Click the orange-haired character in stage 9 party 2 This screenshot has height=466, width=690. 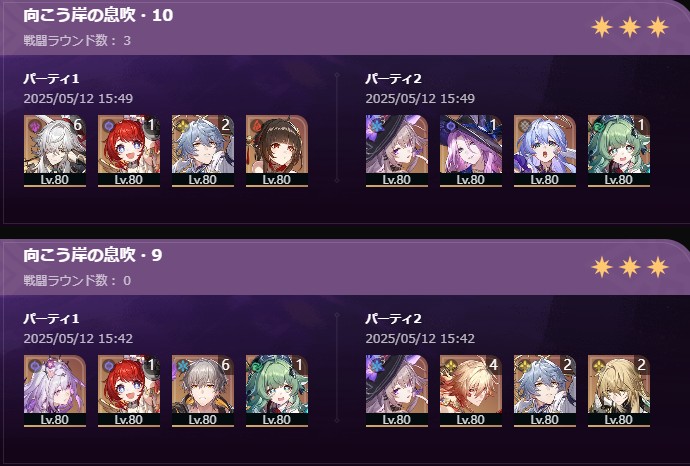coord(470,391)
